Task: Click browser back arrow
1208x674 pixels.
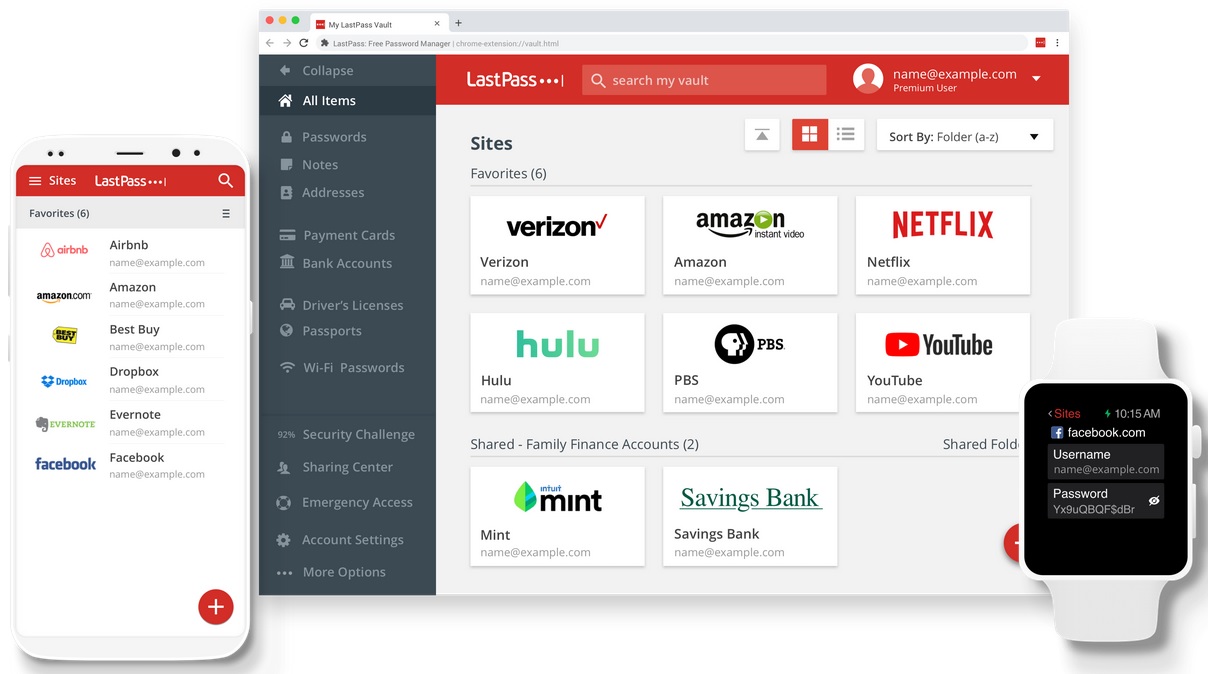Action: [270, 43]
